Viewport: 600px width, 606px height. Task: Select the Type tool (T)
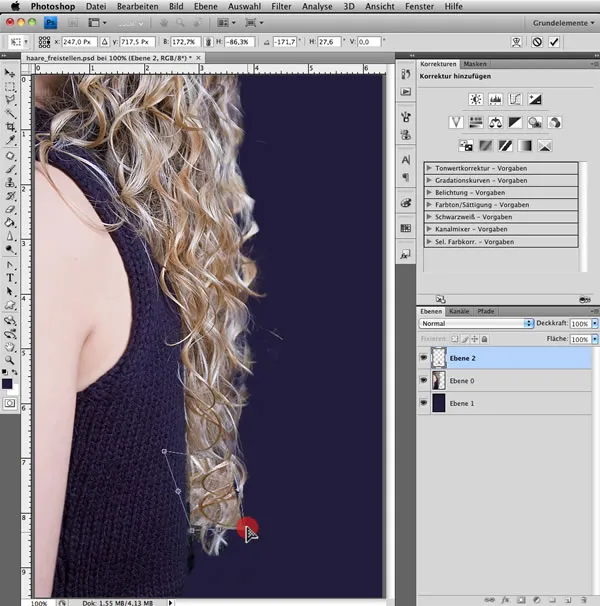pyautogui.click(x=11, y=277)
